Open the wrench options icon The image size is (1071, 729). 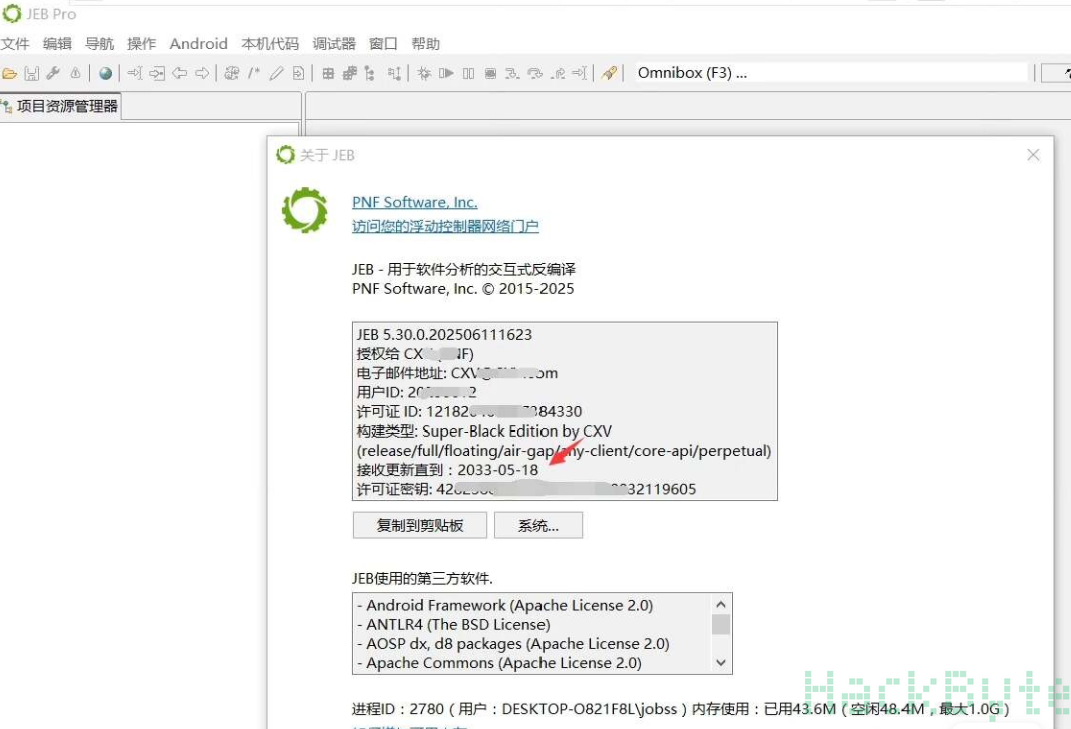[53, 73]
